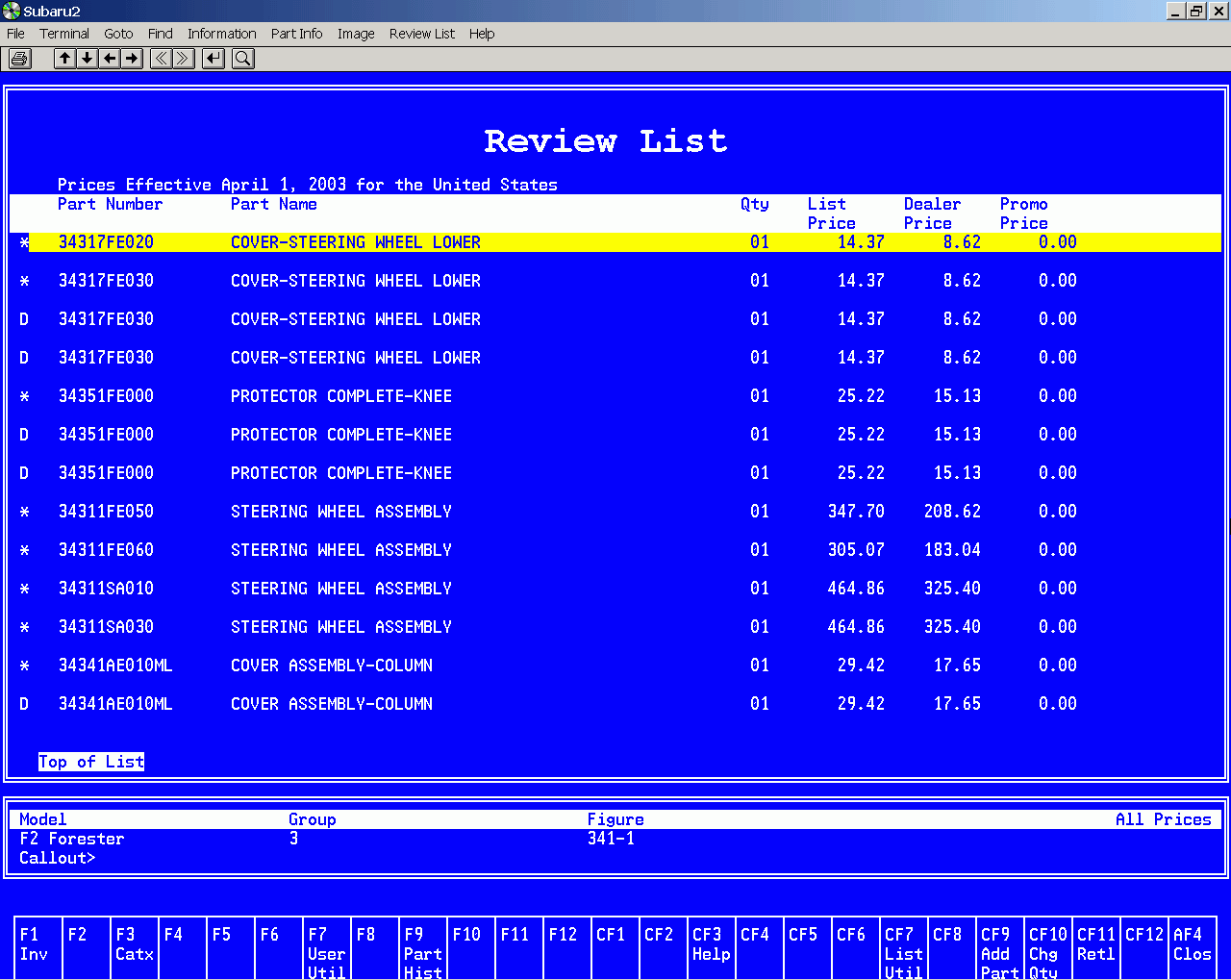Click the AF4 Clos function key

point(1193,948)
